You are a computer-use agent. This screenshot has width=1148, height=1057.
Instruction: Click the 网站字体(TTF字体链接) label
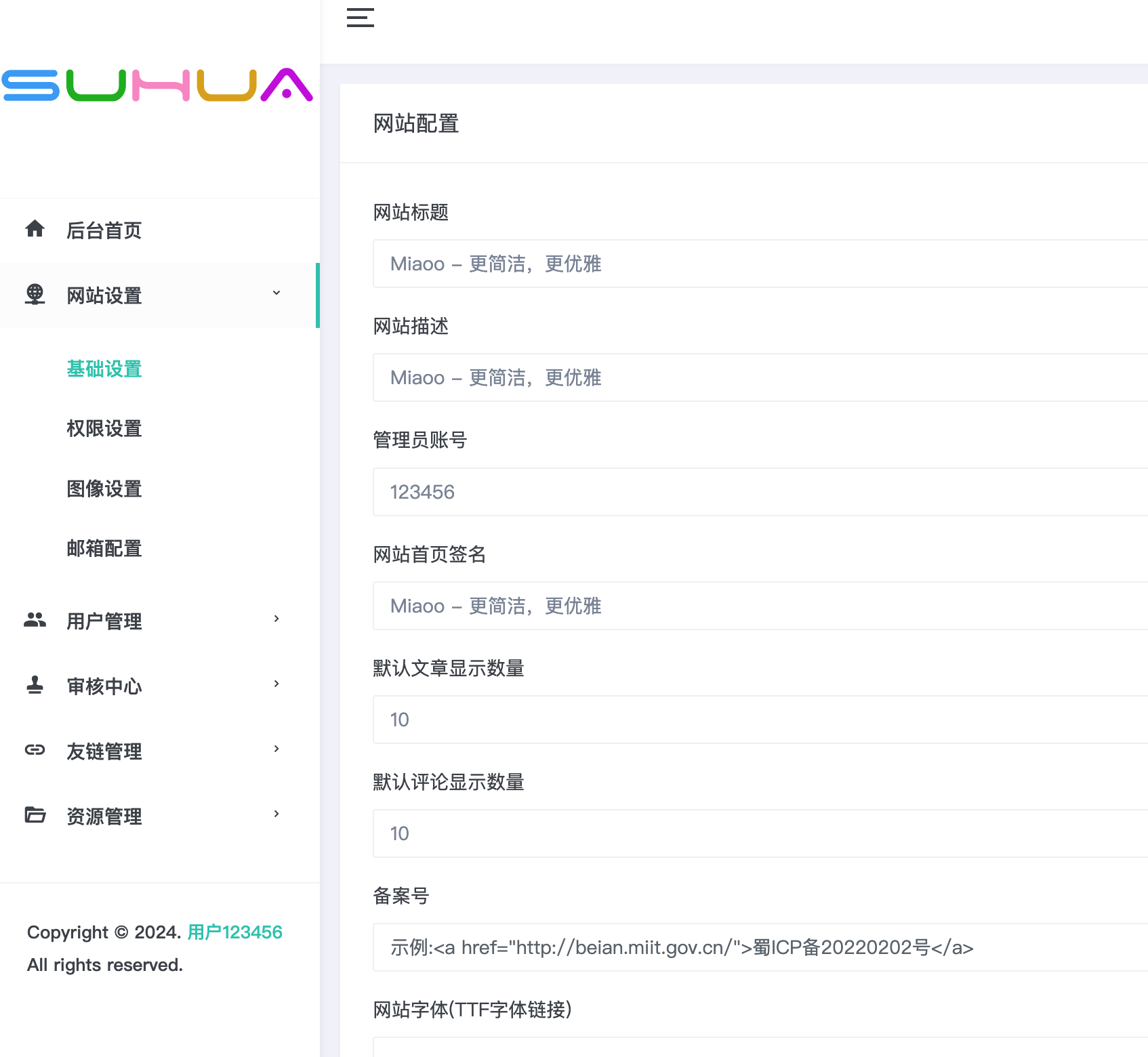coord(472,1010)
